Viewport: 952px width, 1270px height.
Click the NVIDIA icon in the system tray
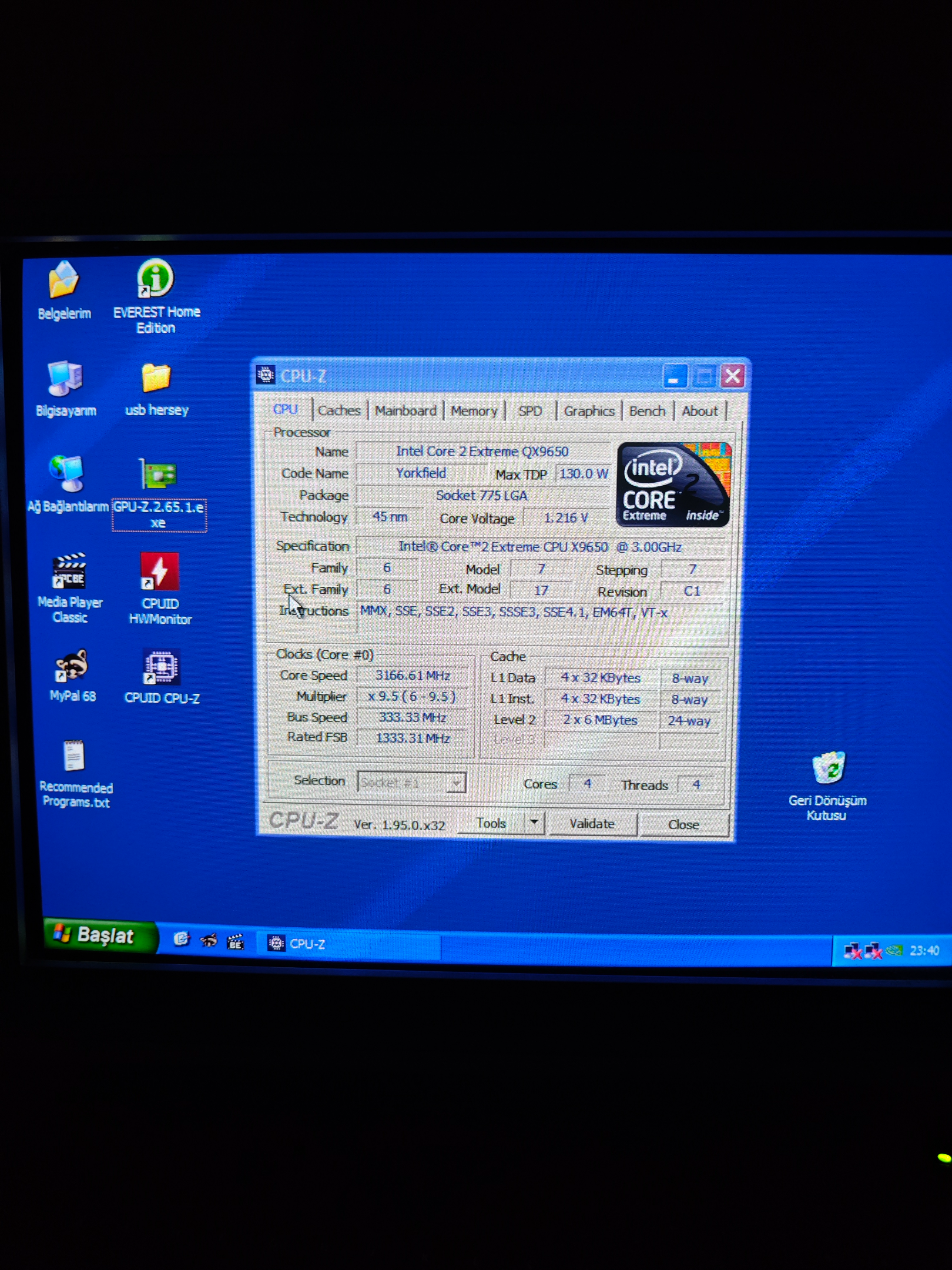click(x=894, y=950)
